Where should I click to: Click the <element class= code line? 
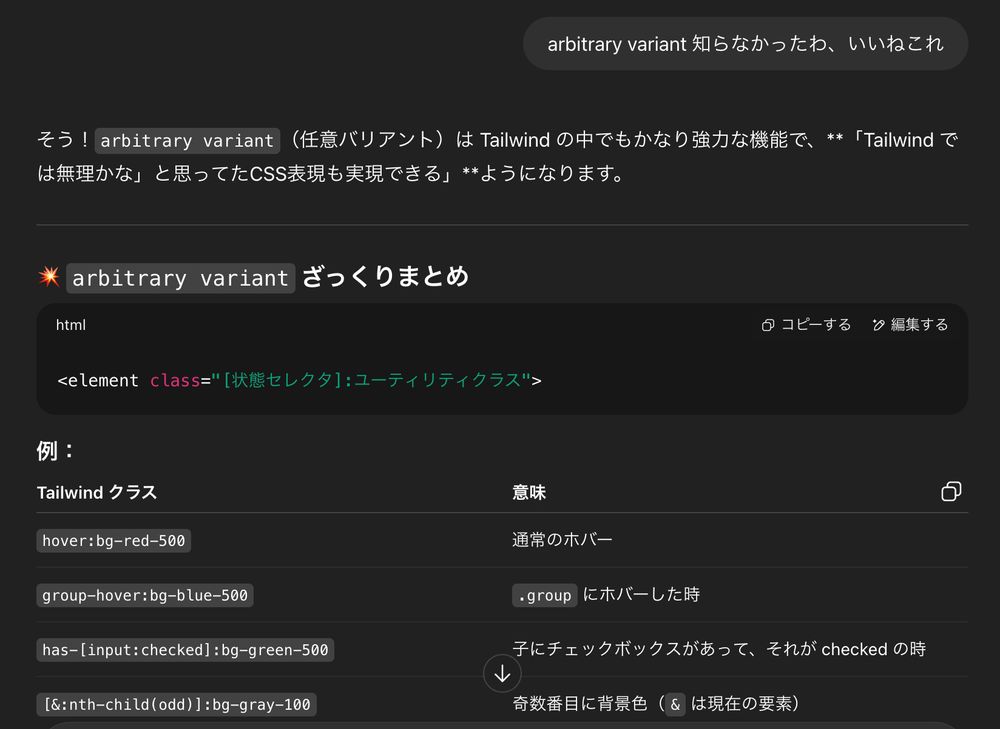[x=299, y=381]
